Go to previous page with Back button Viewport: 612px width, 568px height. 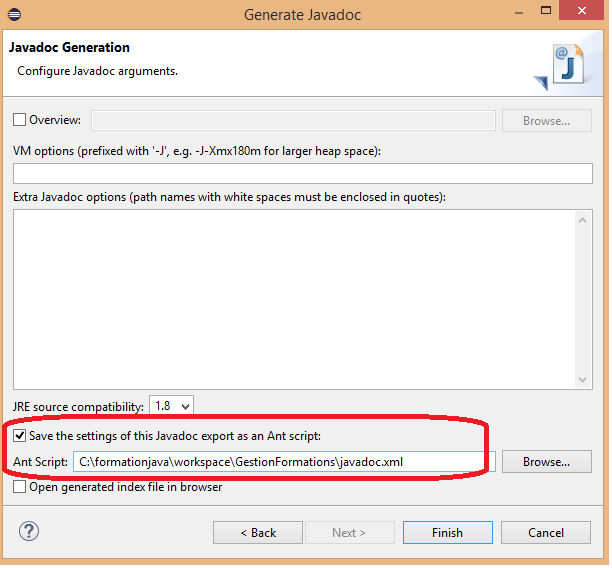pyautogui.click(x=255, y=532)
